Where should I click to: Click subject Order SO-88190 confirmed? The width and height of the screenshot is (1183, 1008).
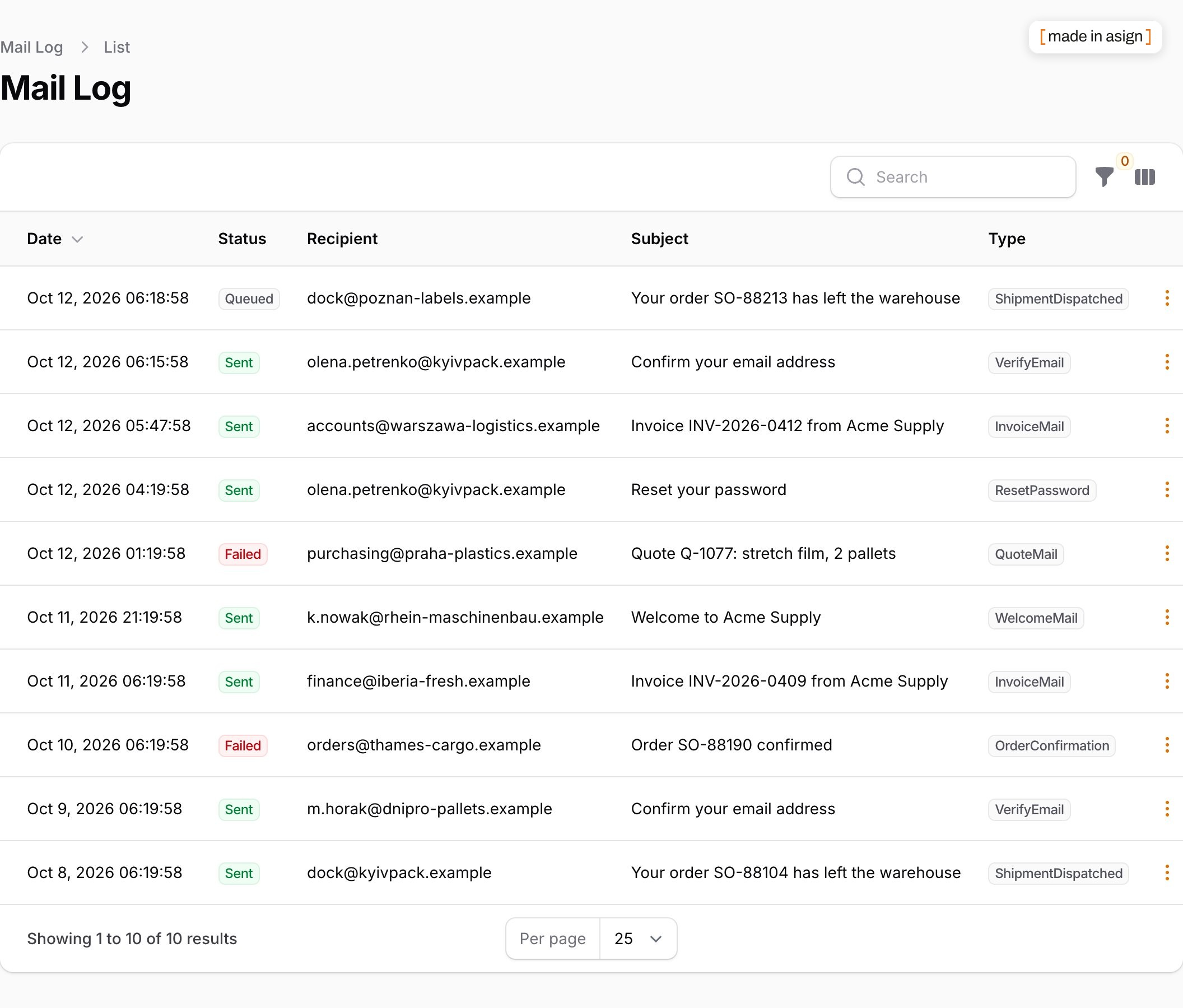click(732, 745)
